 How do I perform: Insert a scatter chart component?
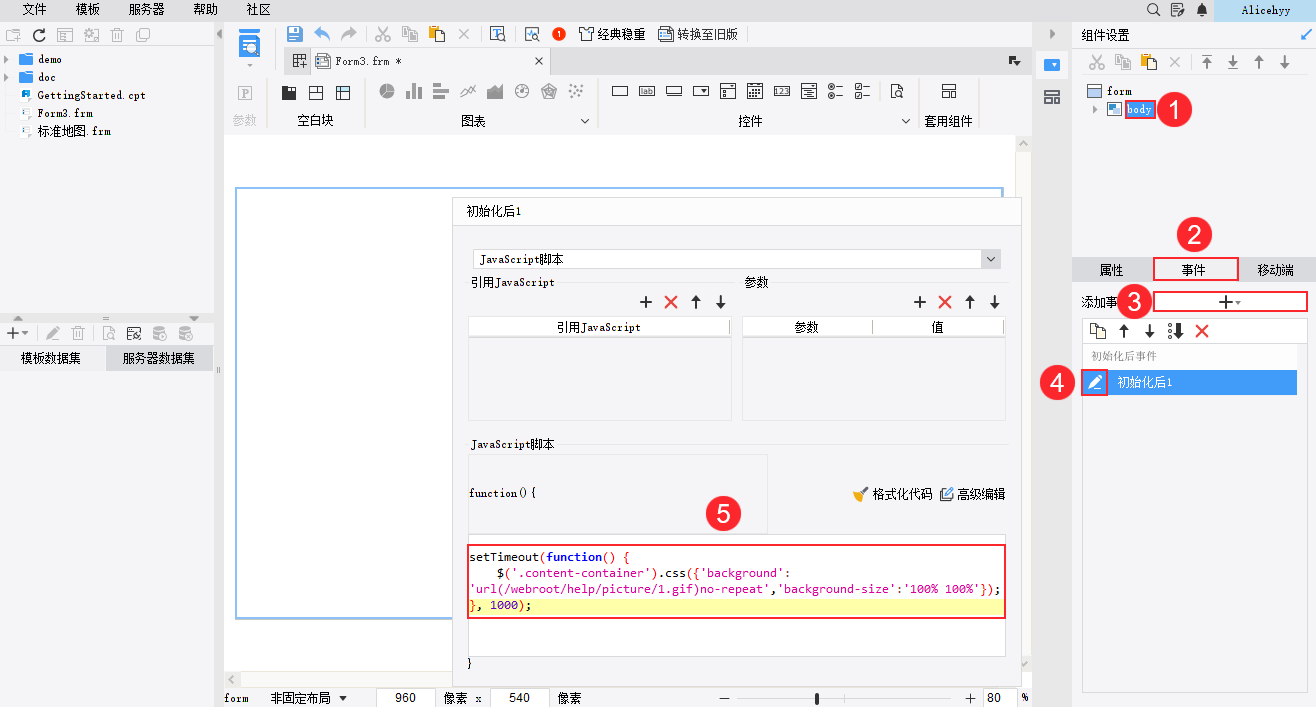(x=576, y=92)
